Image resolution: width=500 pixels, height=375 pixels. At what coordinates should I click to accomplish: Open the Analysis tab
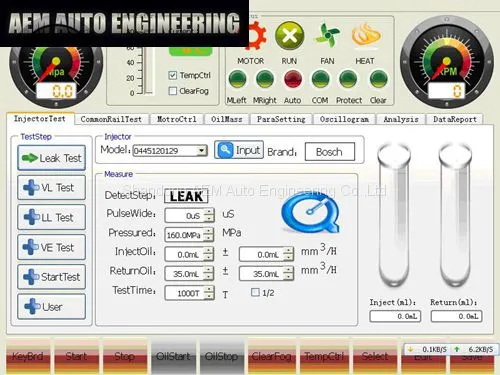[x=401, y=119]
